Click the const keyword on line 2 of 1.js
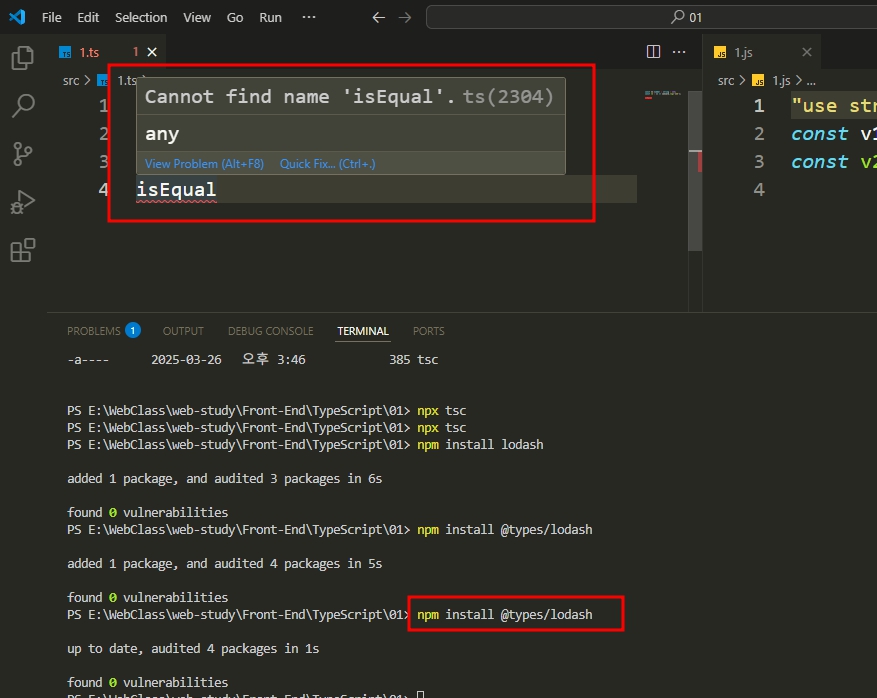This screenshot has height=698, width=877. [x=819, y=134]
